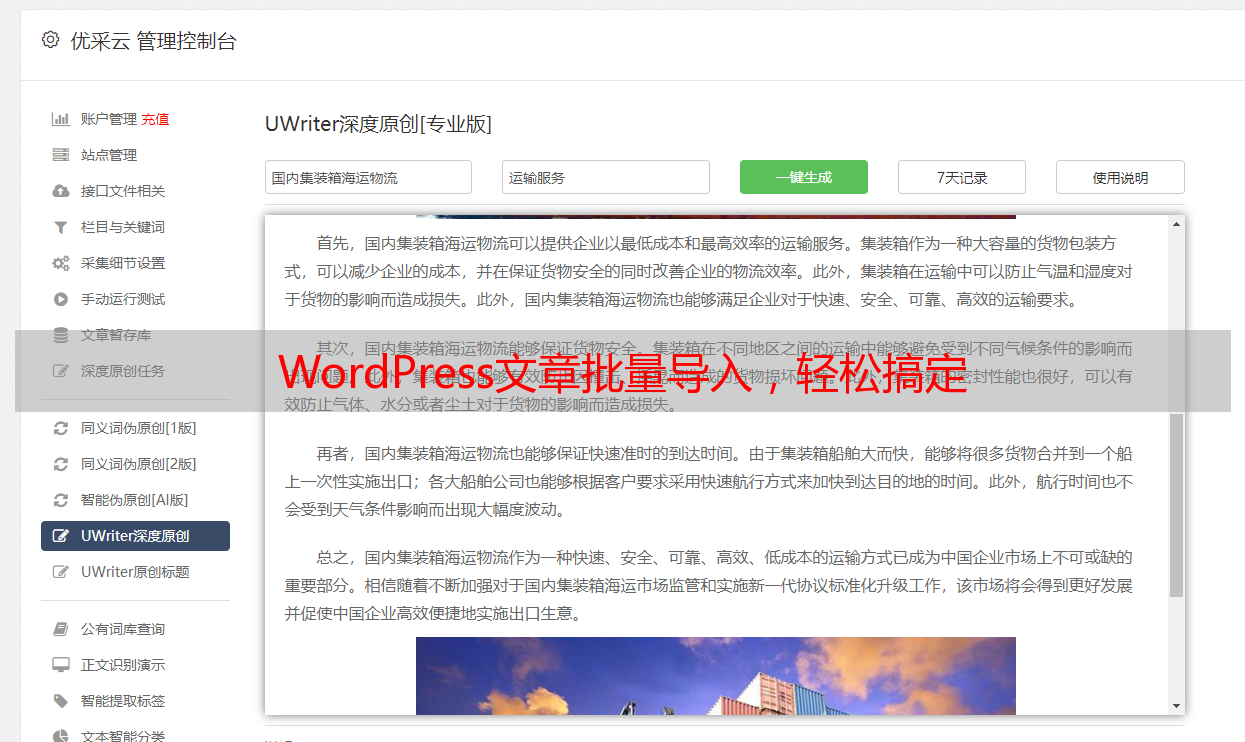This screenshot has height=742, width=1245.
Task: Click the 文章暂存库 database icon
Action: pyautogui.click(x=61, y=335)
